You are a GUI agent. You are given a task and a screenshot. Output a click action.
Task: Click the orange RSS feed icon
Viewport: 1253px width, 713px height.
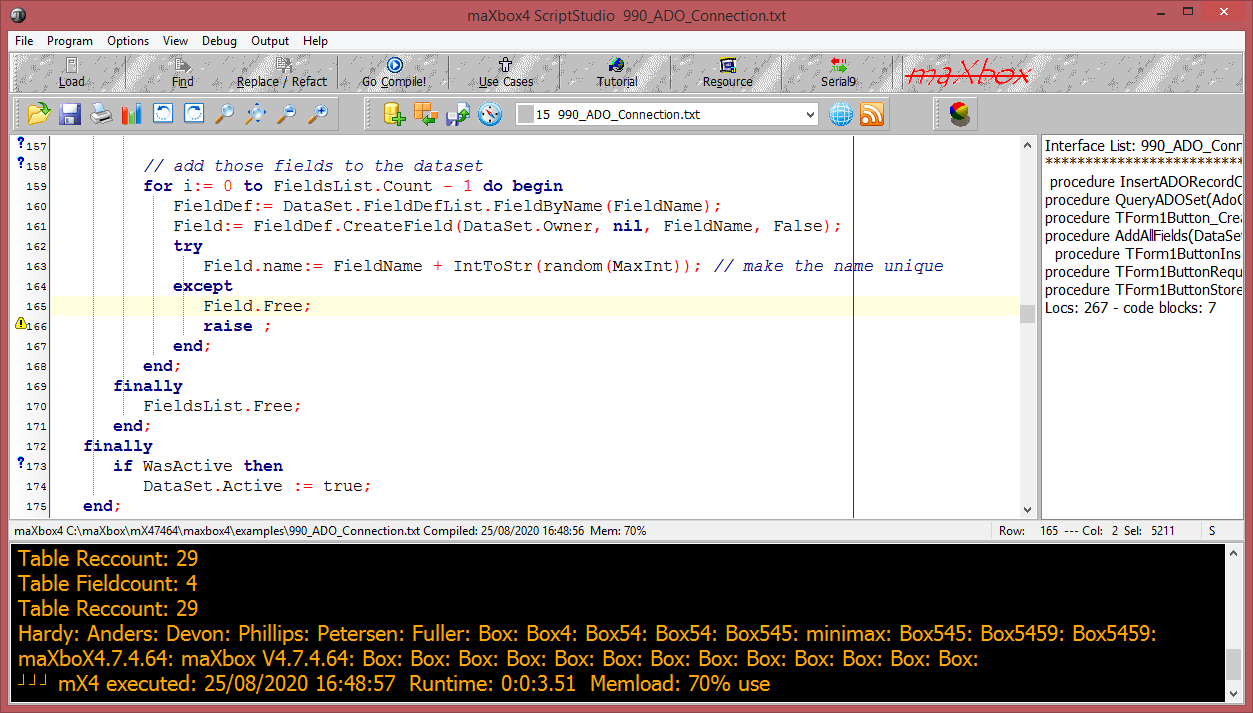pos(872,114)
